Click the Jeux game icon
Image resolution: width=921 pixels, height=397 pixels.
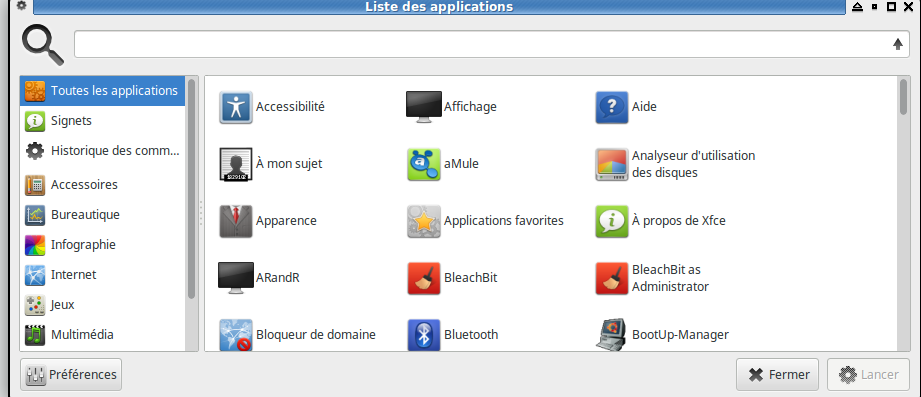coord(35,305)
